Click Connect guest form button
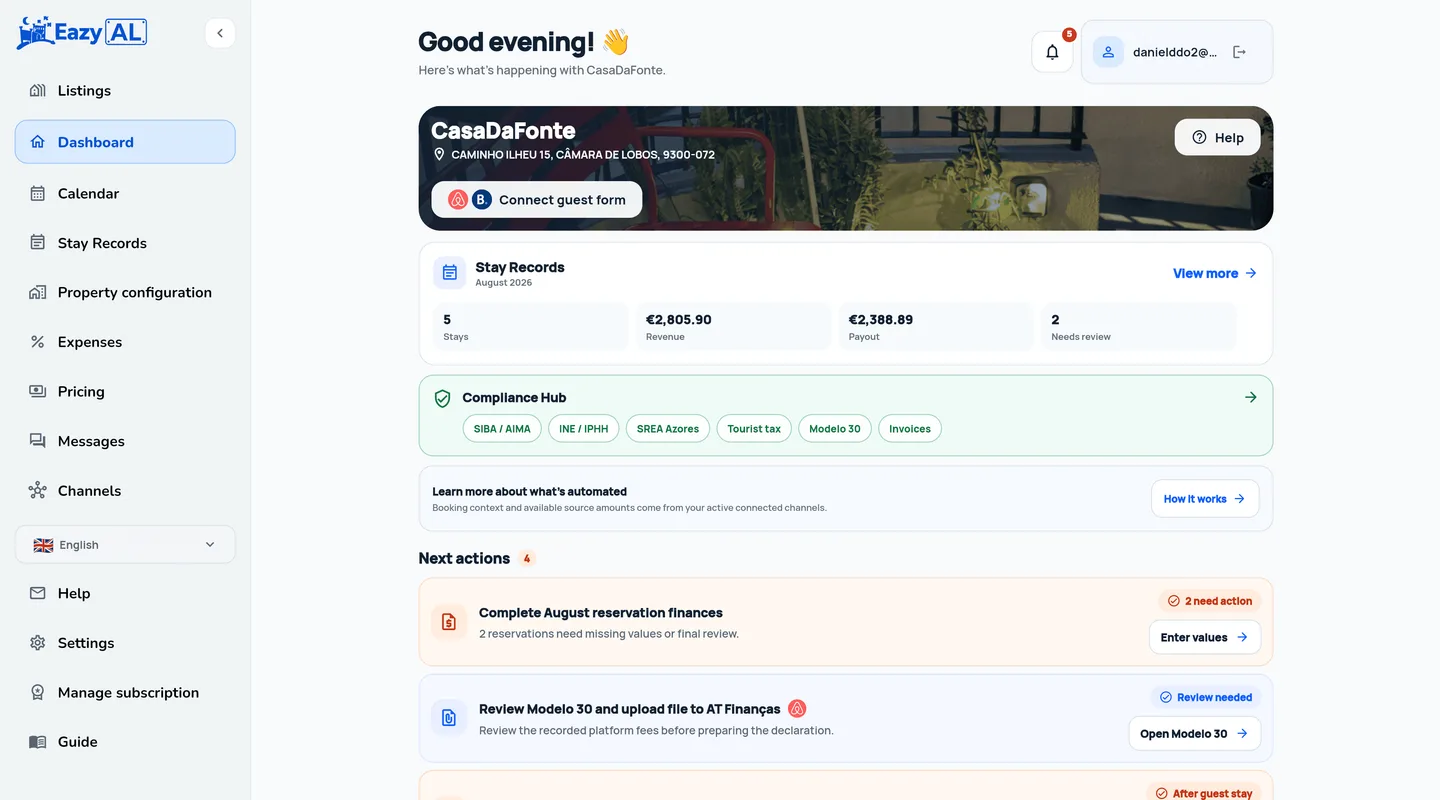Image resolution: width=1440 pixels, height=800 pixels. [536, 200]
